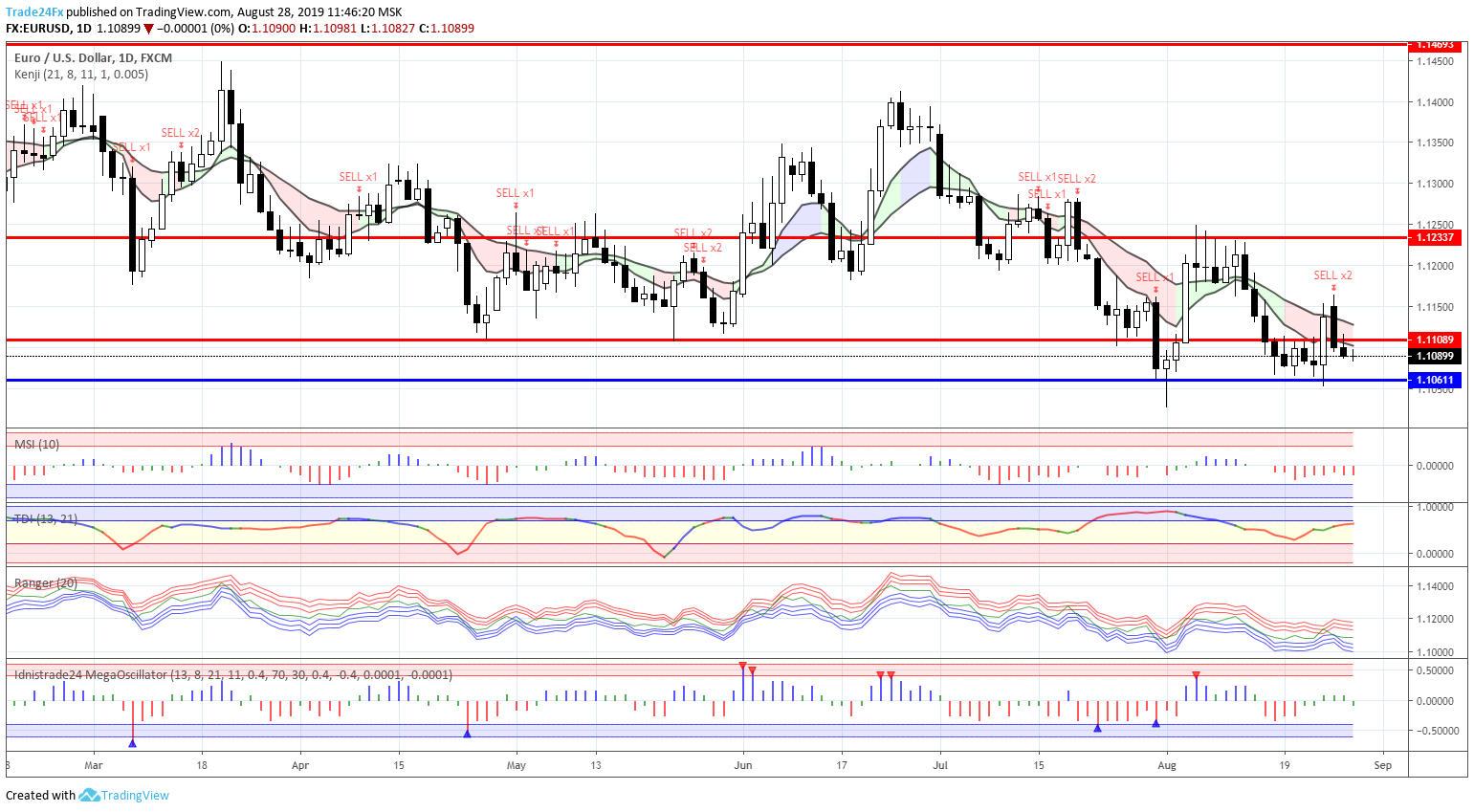This screenshot has height=812, width=1474.
Task: Click the first red down-triangle marker at June
Action: tap(742, 665)
